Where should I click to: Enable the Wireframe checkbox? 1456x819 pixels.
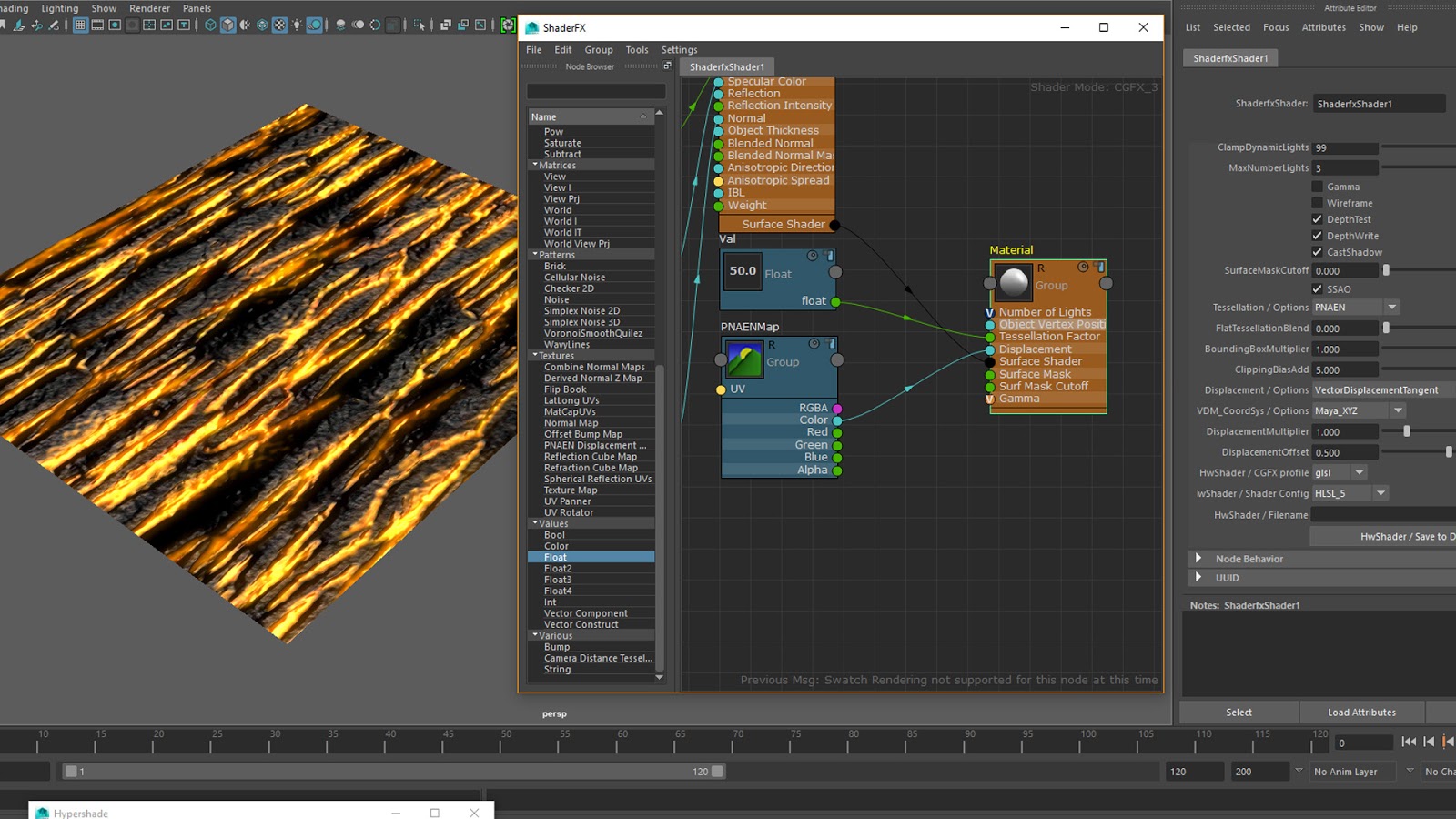pos(1317,203)
